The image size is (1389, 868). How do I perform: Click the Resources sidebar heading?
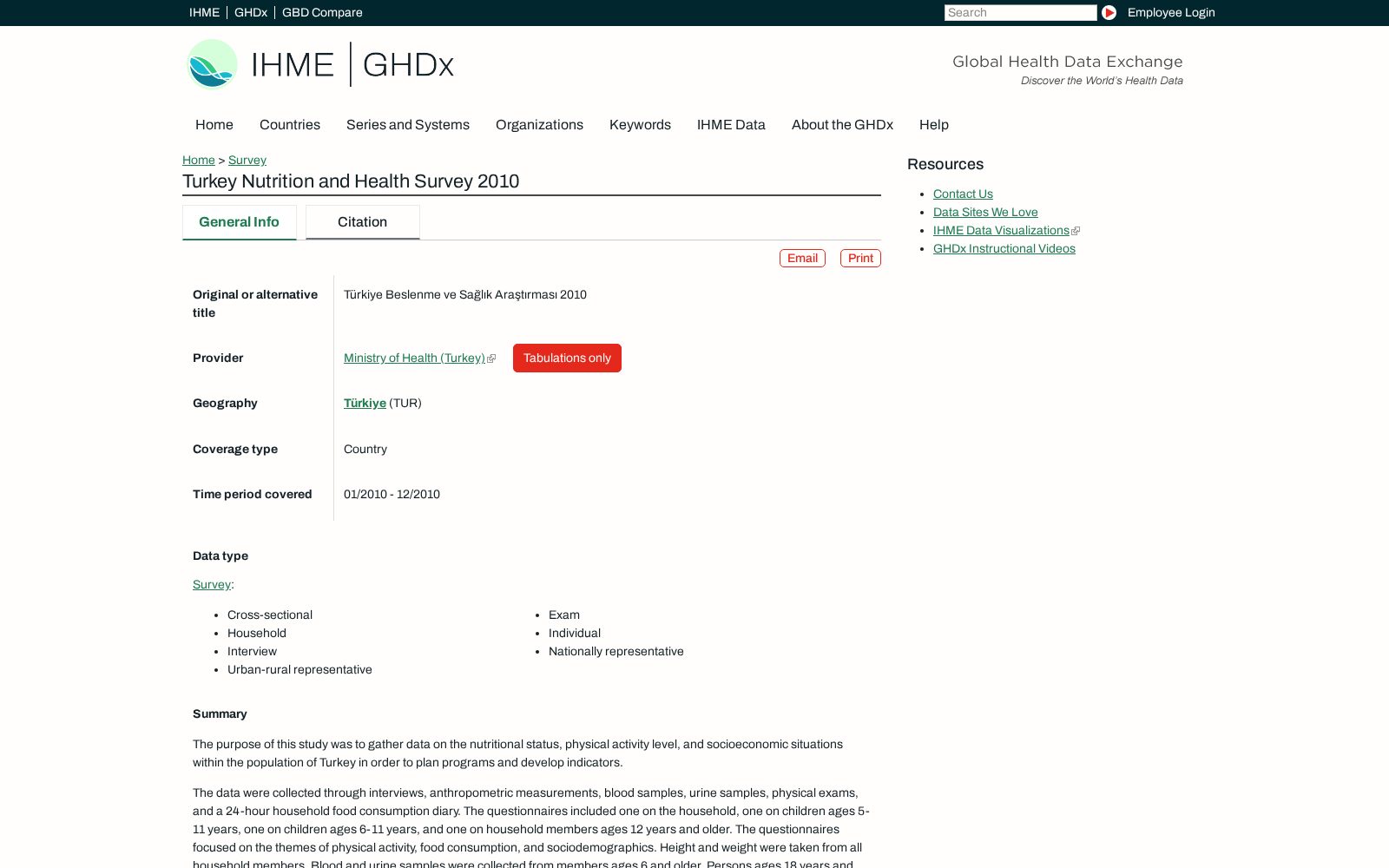945,164
